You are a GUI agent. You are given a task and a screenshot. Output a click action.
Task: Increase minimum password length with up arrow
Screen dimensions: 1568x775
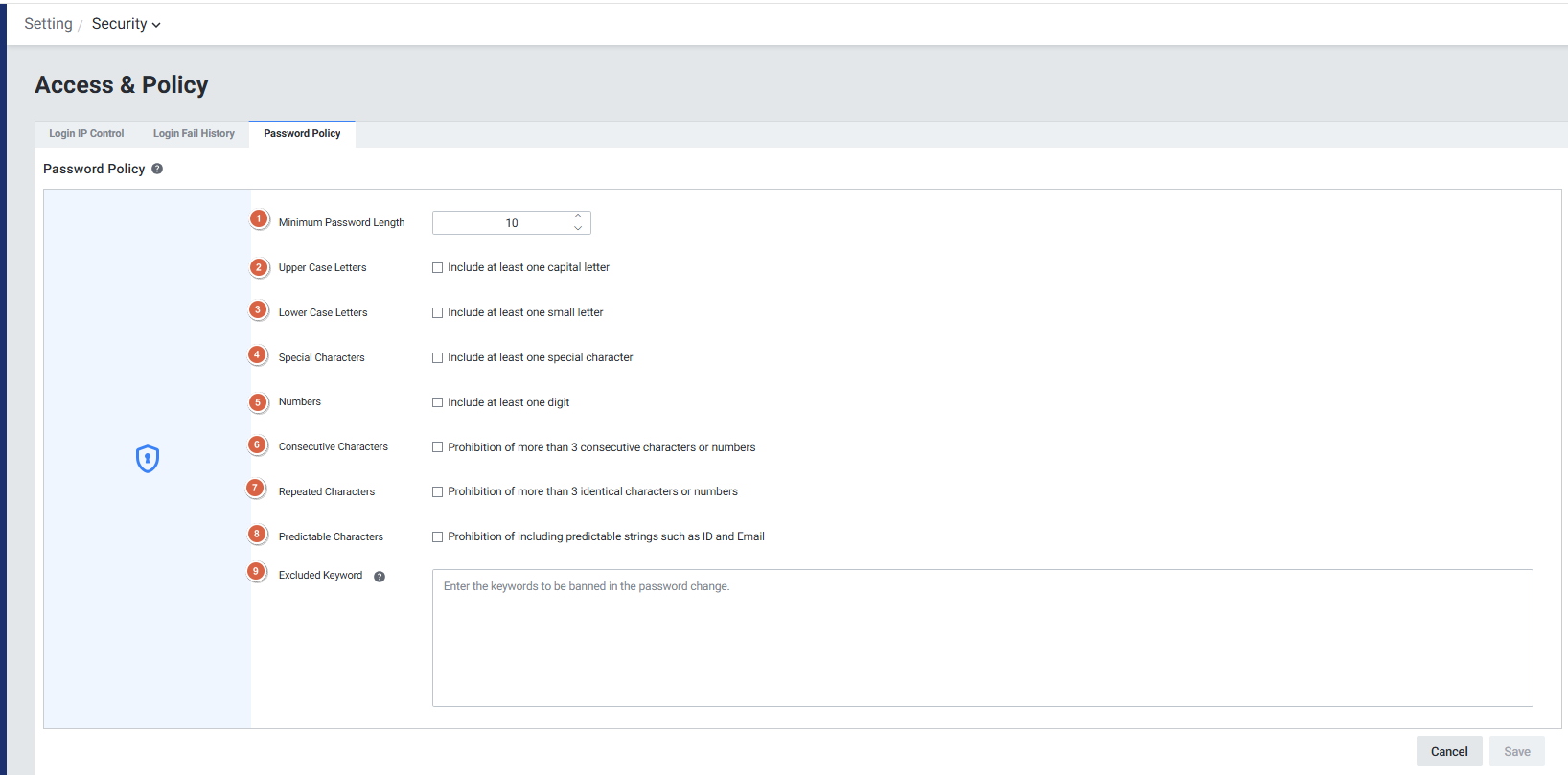[x=578, y=217]
